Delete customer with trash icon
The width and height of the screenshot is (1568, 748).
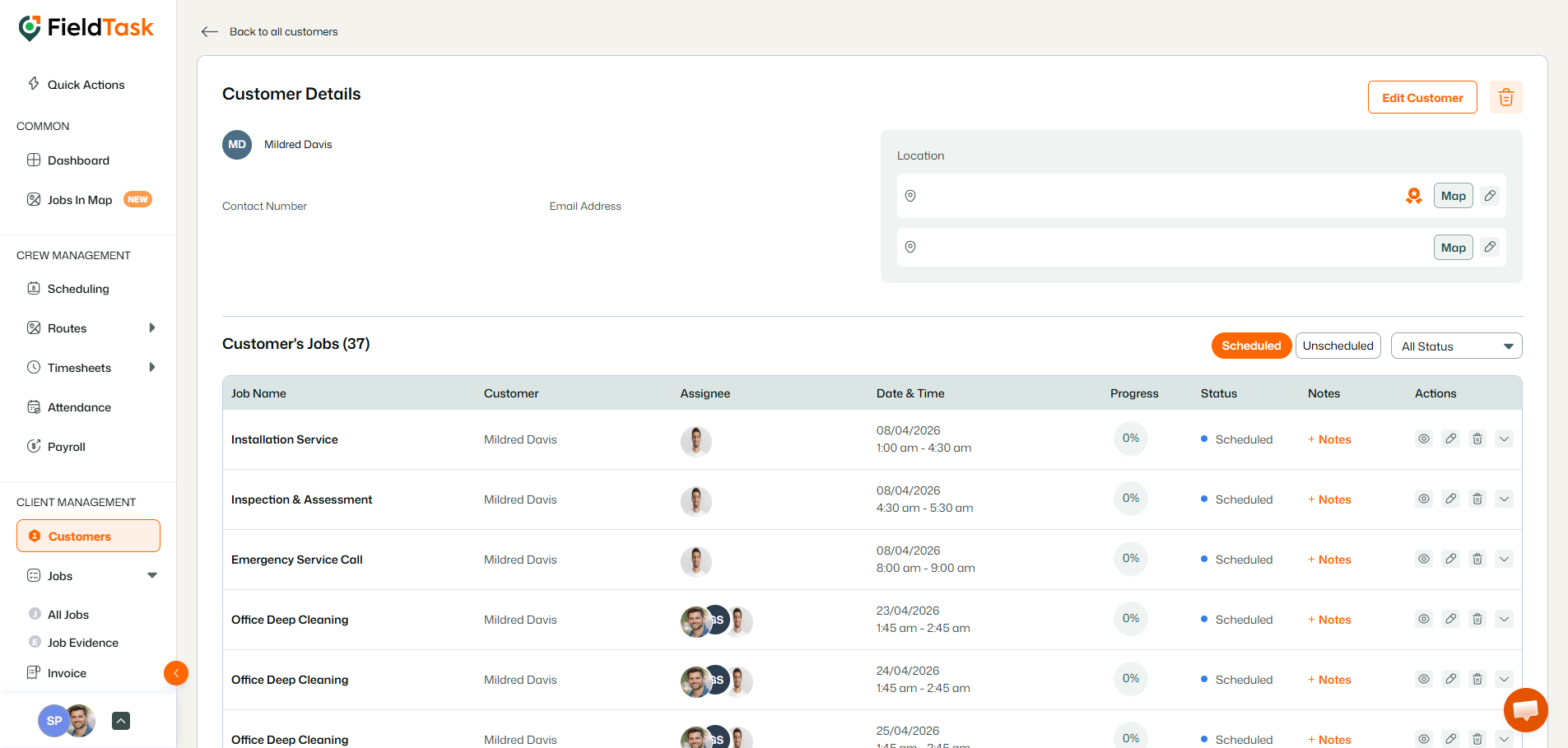pyautogui.click(x=1506, y=97)
